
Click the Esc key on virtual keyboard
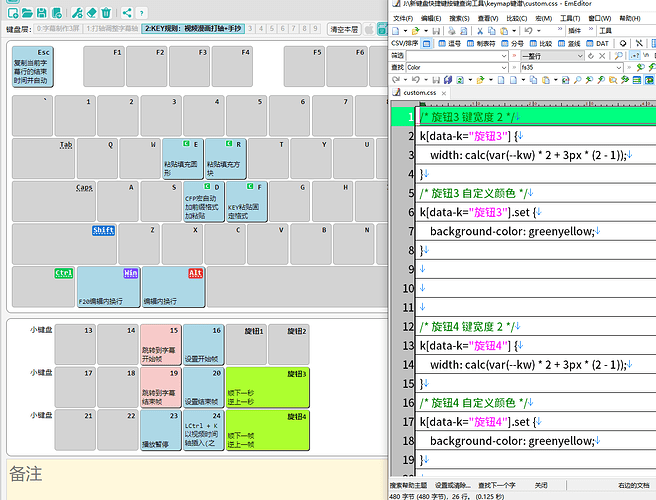point(33,65)
